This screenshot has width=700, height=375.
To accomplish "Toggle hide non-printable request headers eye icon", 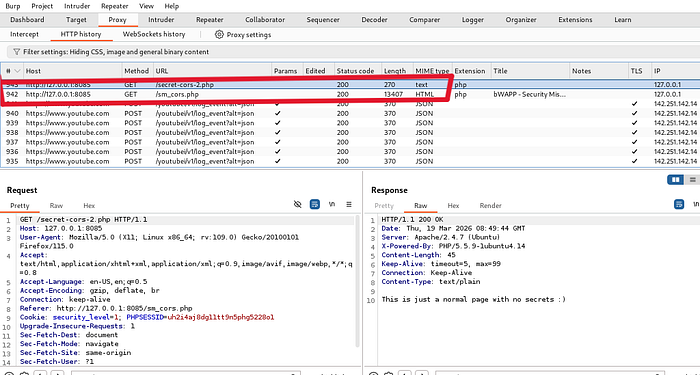I will [x=298, y=204].
